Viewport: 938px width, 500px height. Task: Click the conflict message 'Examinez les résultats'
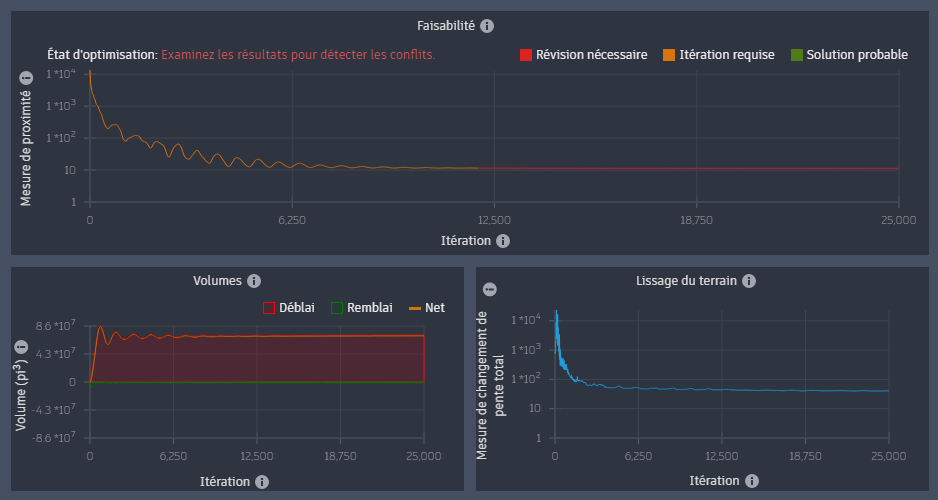298,54
